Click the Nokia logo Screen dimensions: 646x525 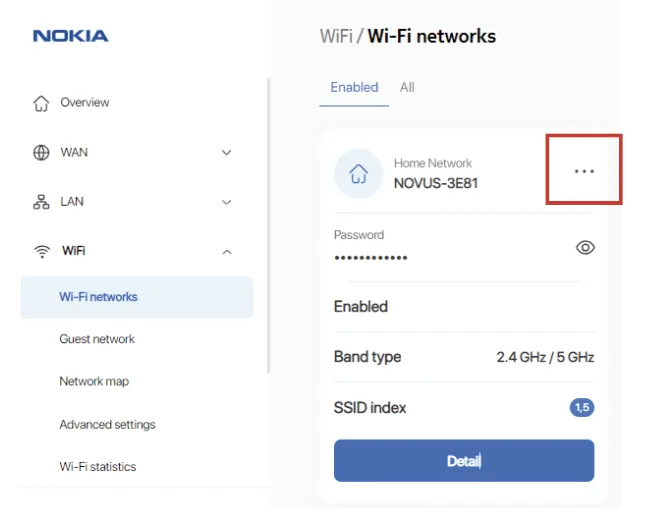[70, 36]
